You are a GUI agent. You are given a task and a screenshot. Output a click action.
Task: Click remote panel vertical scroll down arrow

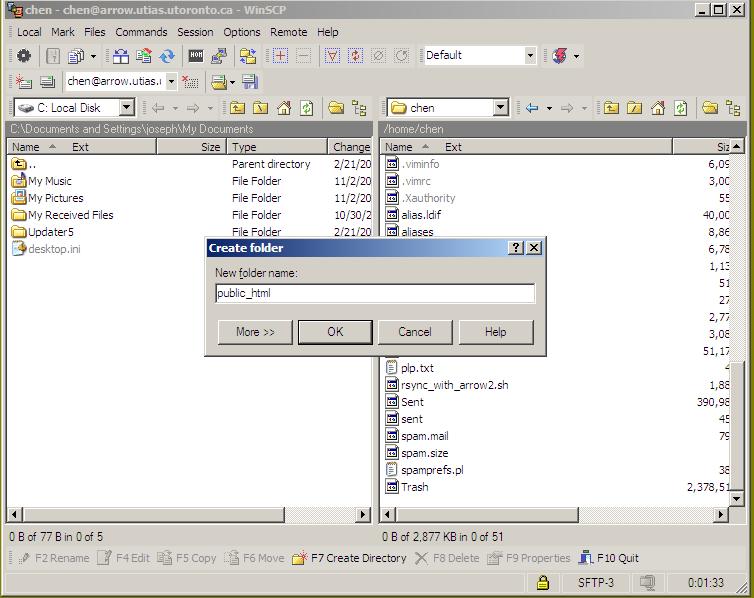737,498
